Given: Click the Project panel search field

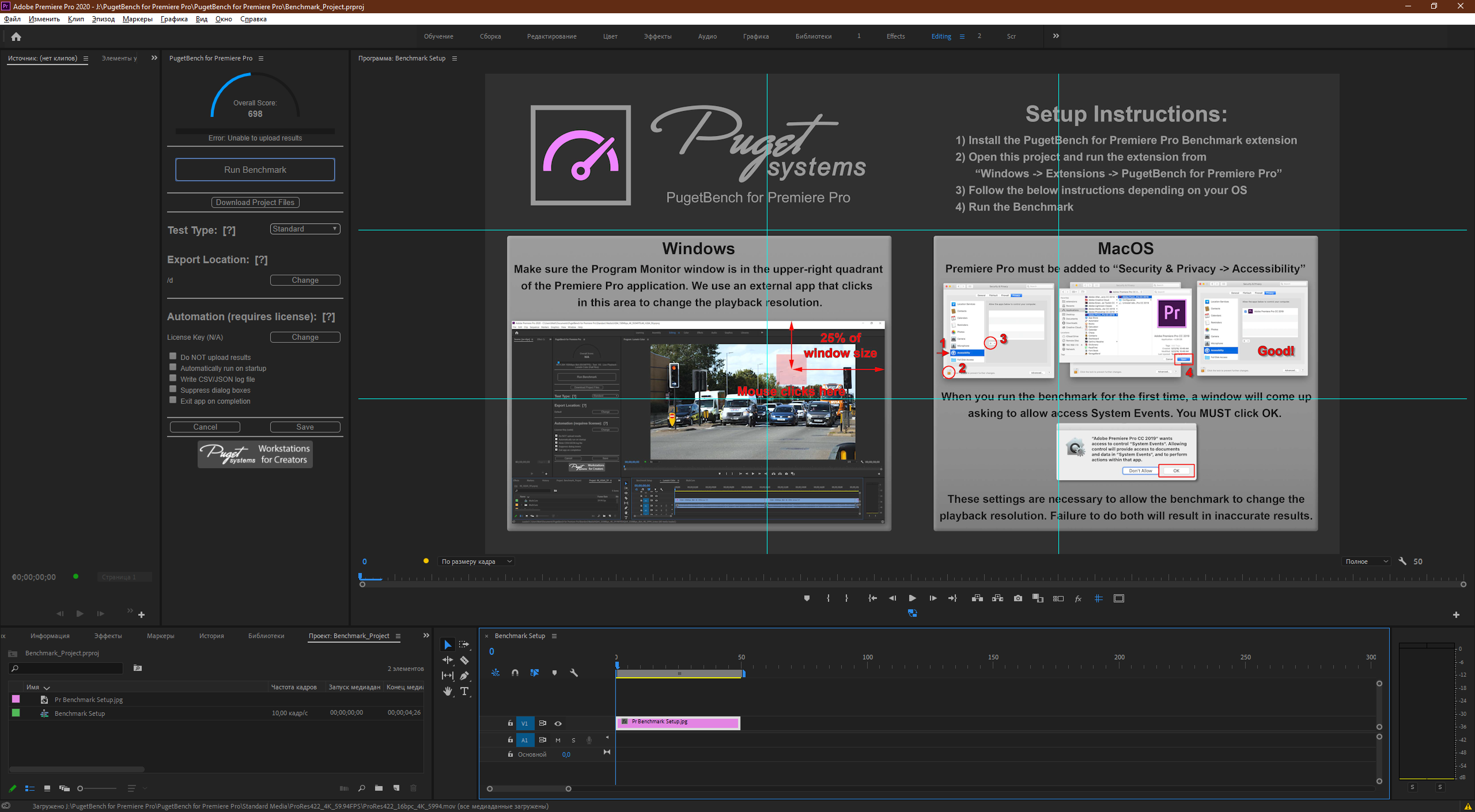Looking at the screenshot, I should [66, 668].
